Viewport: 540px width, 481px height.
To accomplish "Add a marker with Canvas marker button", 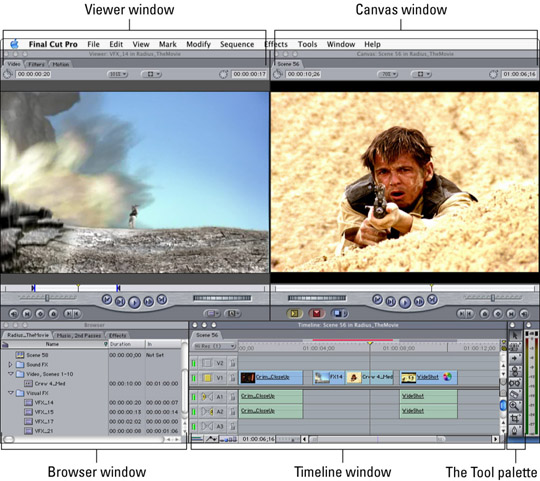I will (x=485, y=314).
